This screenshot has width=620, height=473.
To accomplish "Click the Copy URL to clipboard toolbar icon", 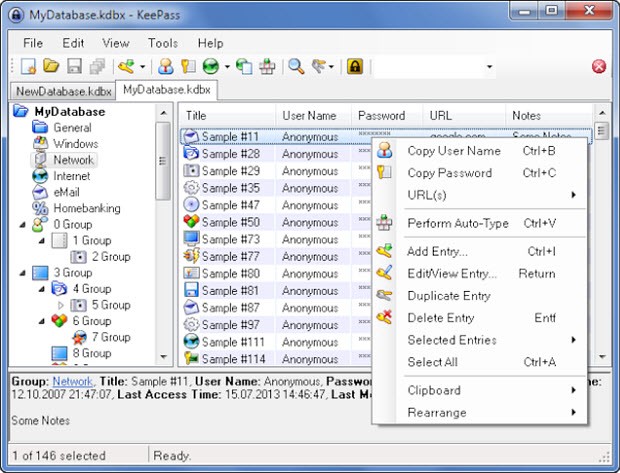I will pyautogui.click(x=244, y=66).
